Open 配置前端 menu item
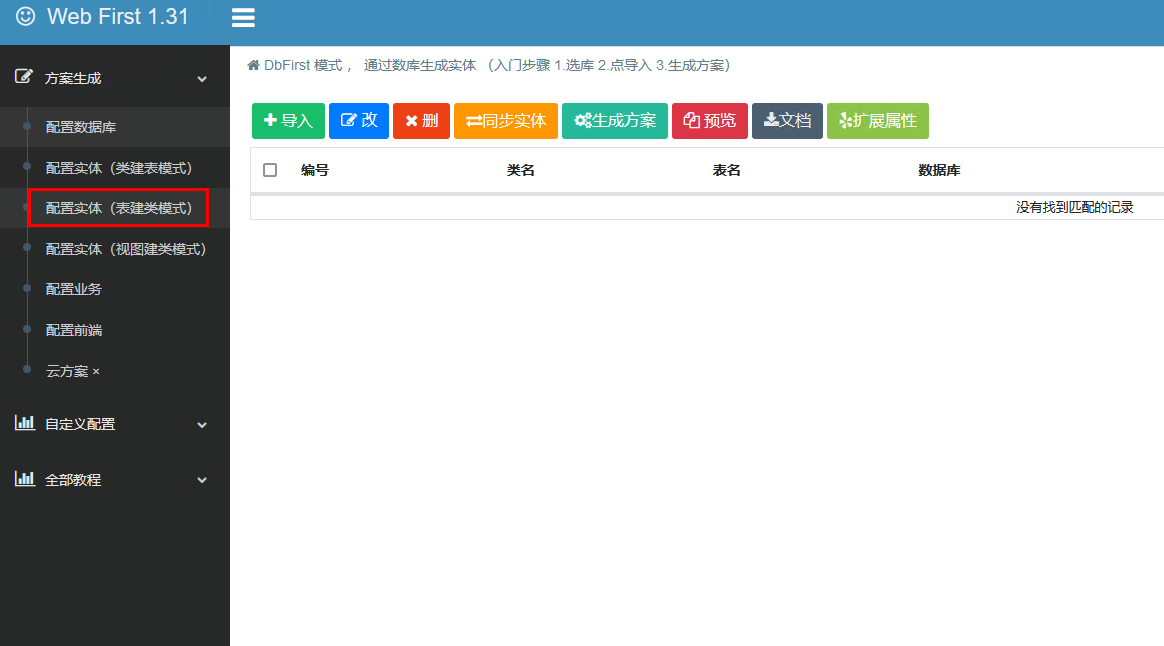Viewport: 1164px width, 646px height. [114, 330]
